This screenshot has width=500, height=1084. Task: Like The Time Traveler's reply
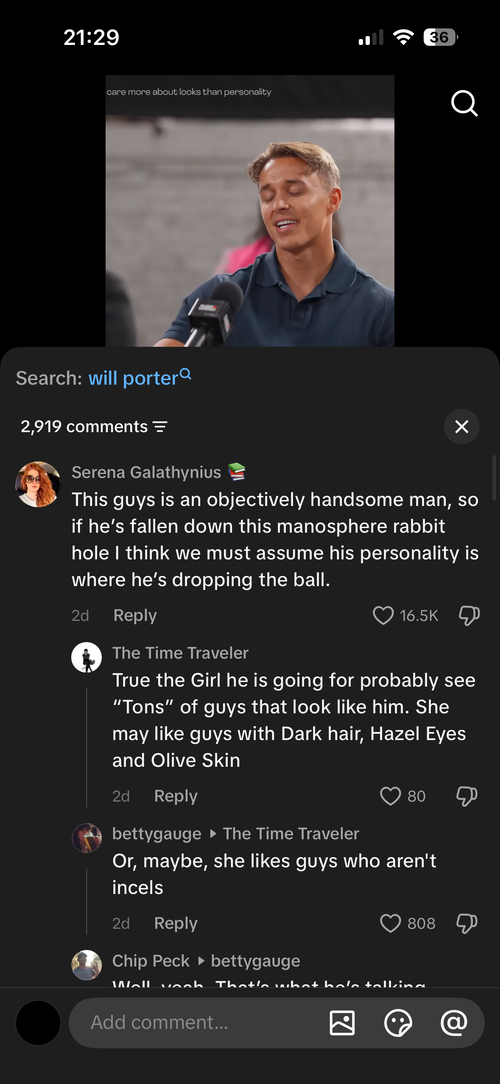point(391,796)
